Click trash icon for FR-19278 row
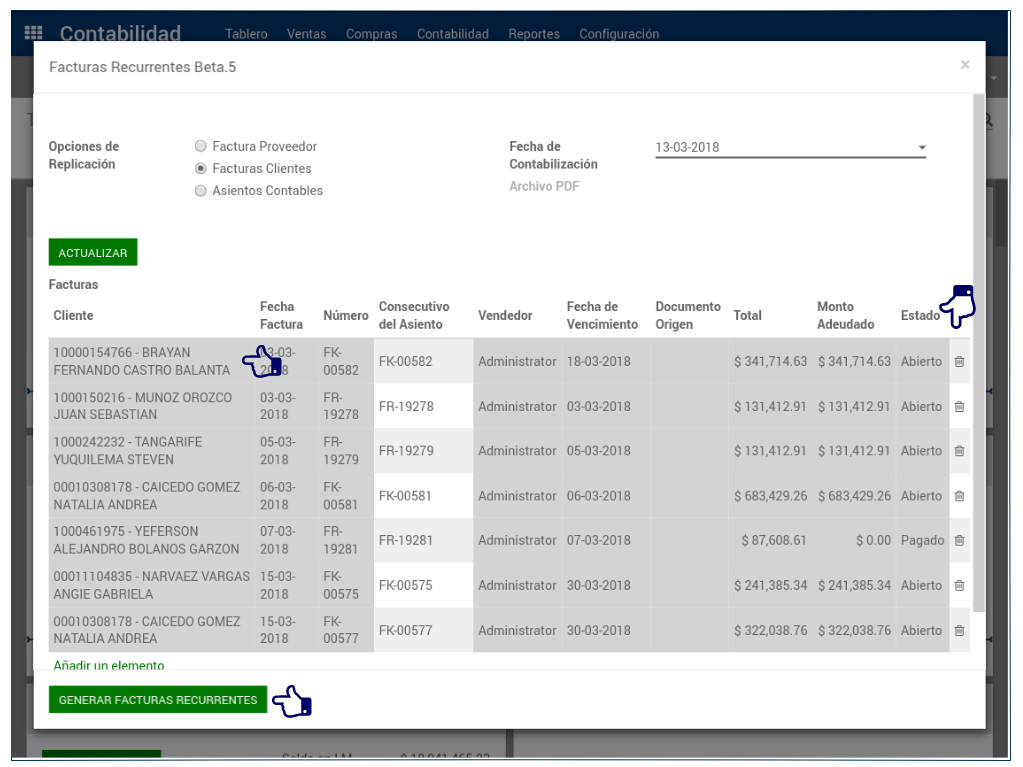The image size is (1023, 767). [959, 407]
